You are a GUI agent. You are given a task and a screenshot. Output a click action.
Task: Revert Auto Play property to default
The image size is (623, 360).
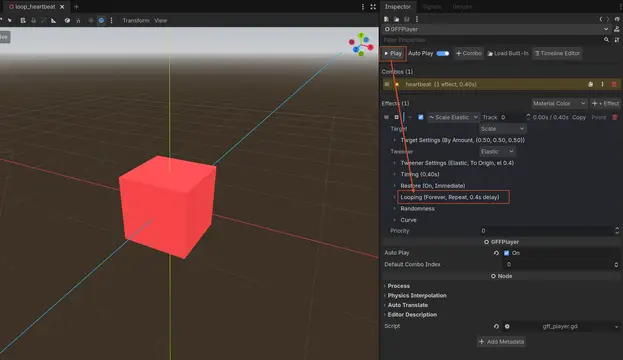tap(496, 253)
